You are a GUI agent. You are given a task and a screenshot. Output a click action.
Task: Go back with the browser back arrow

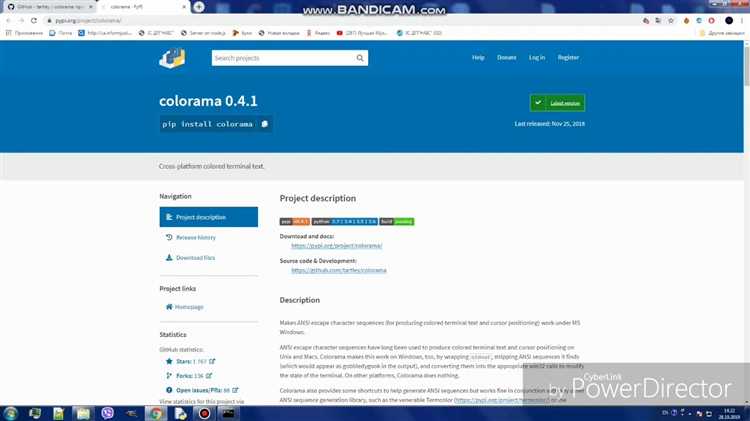pyautogui.click(x=8, y=21)
